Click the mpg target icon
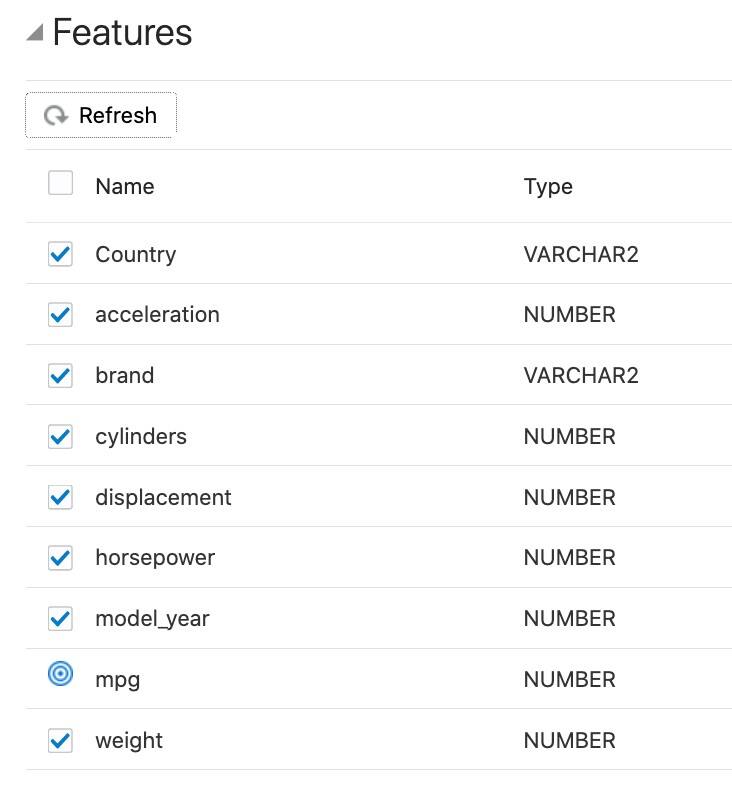Image resolution: width=732 pixels, height=796 pixels. coord(60,674)
